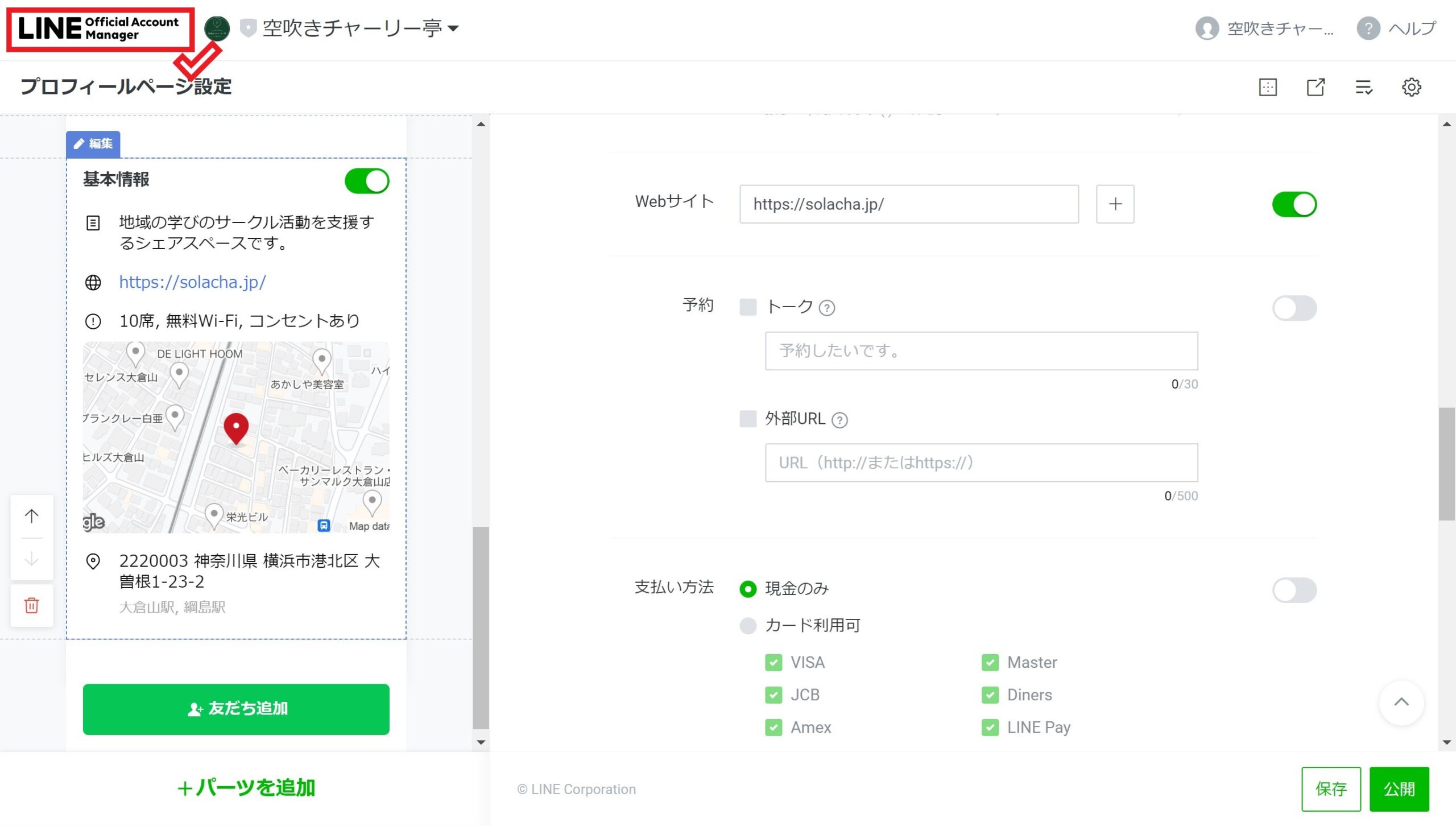The height and width of the screenshot is (826, 1456).
Task: Click the 編集 tab above 基本情報
Action: 93,144
